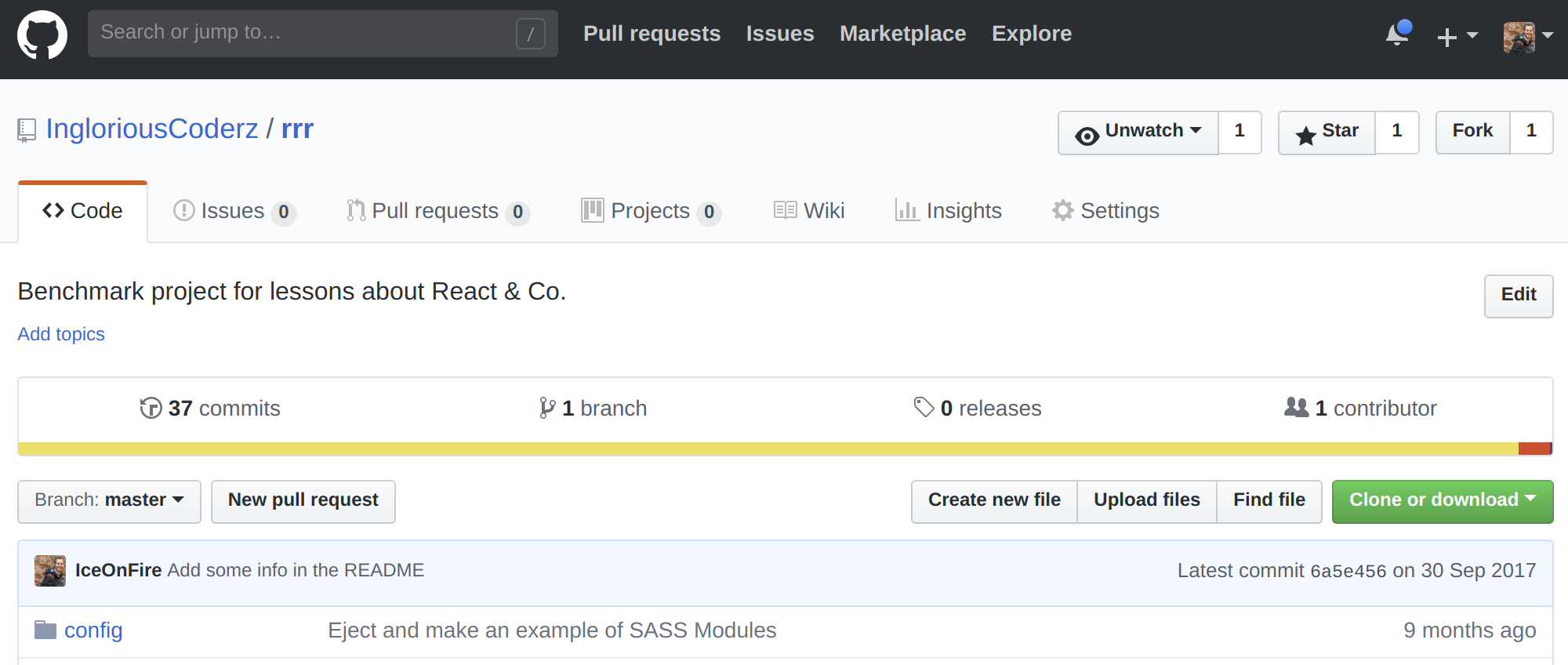The height and width of the screenshot is (665, 1568).
Task: Open Issues in top navigation
Action: click(780, 34)
